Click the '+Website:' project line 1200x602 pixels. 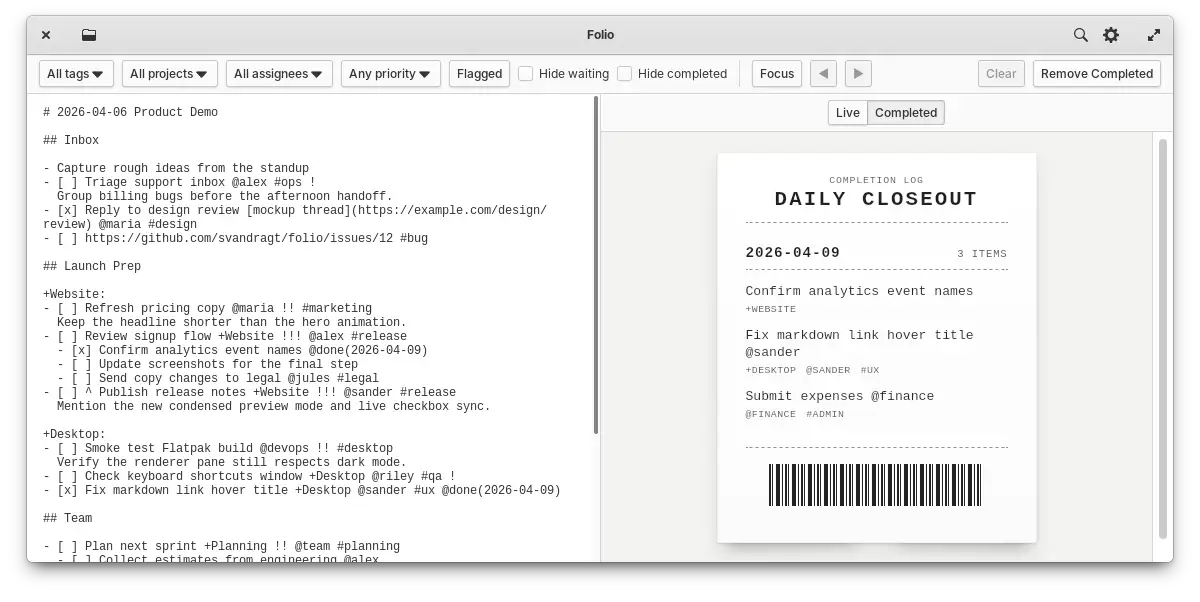(x=75, y=294)
